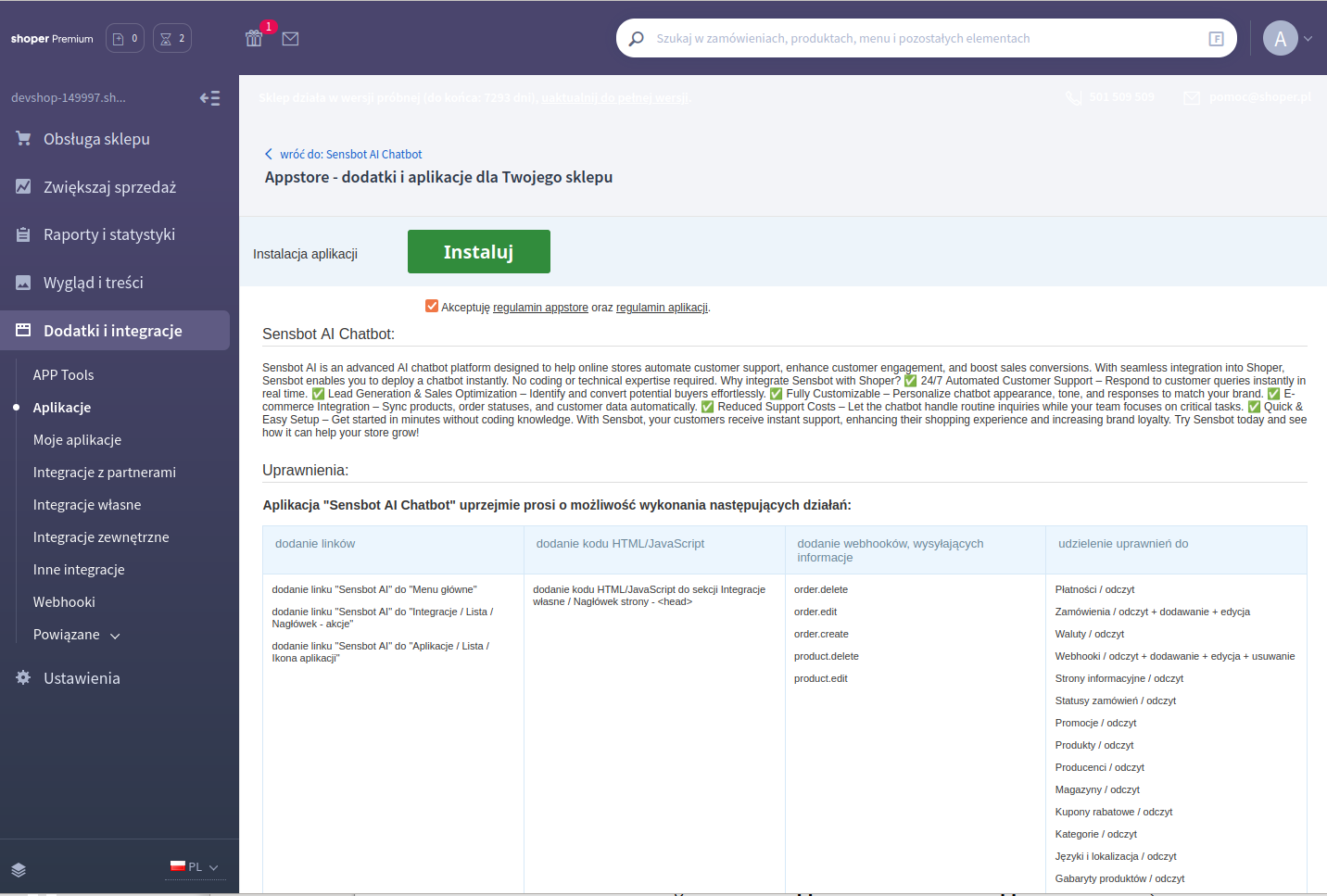
Task: Click the pomoc@shoper.pl email link
Action: coord(1260,97)
